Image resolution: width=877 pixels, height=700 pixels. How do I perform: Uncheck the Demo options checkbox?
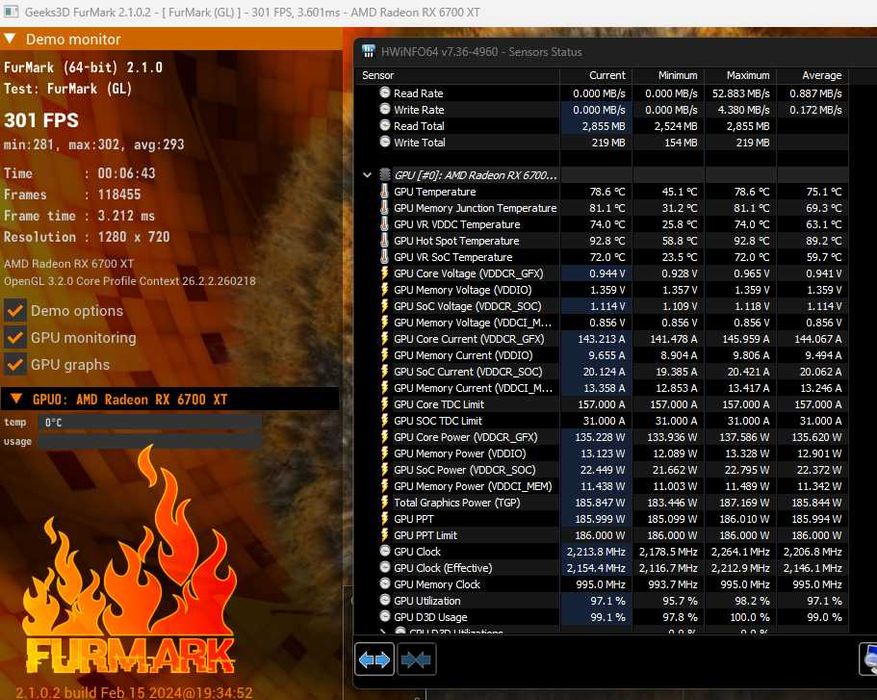(x=15, y=311)
